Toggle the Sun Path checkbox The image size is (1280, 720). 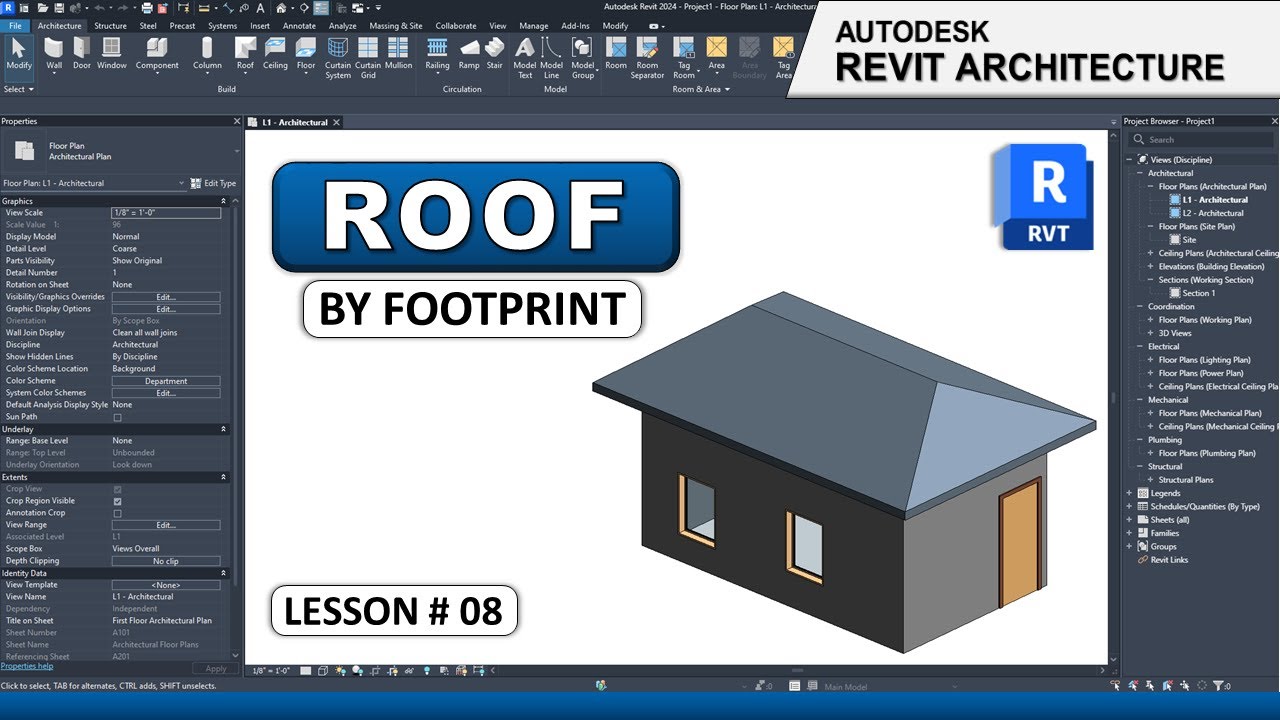[x=117, y=417]
